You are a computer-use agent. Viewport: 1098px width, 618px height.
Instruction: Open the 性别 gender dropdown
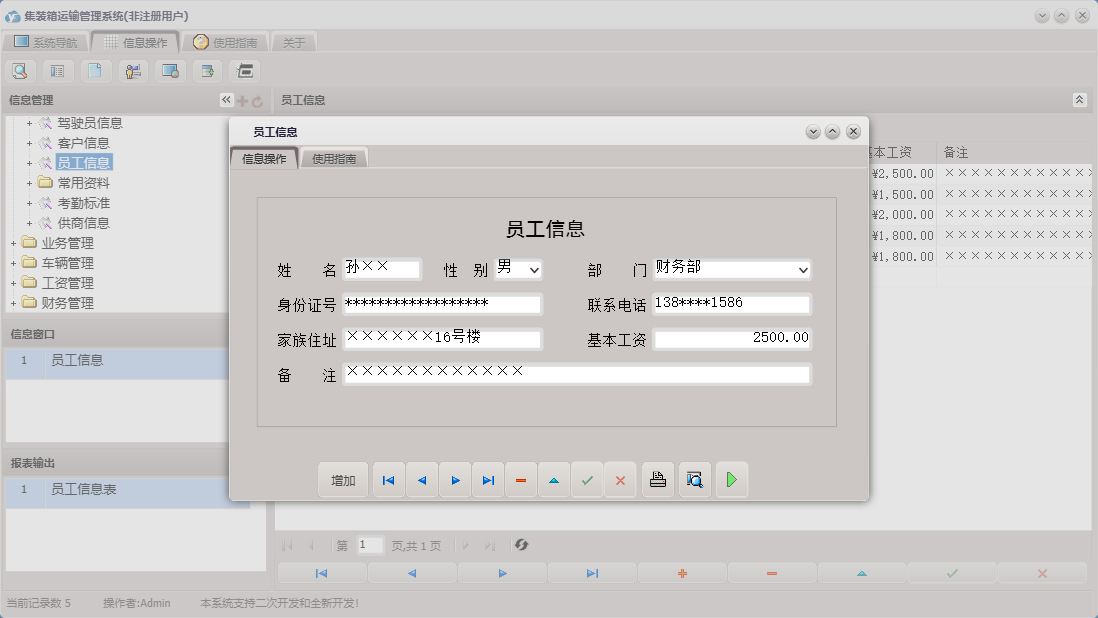point(533,269)
